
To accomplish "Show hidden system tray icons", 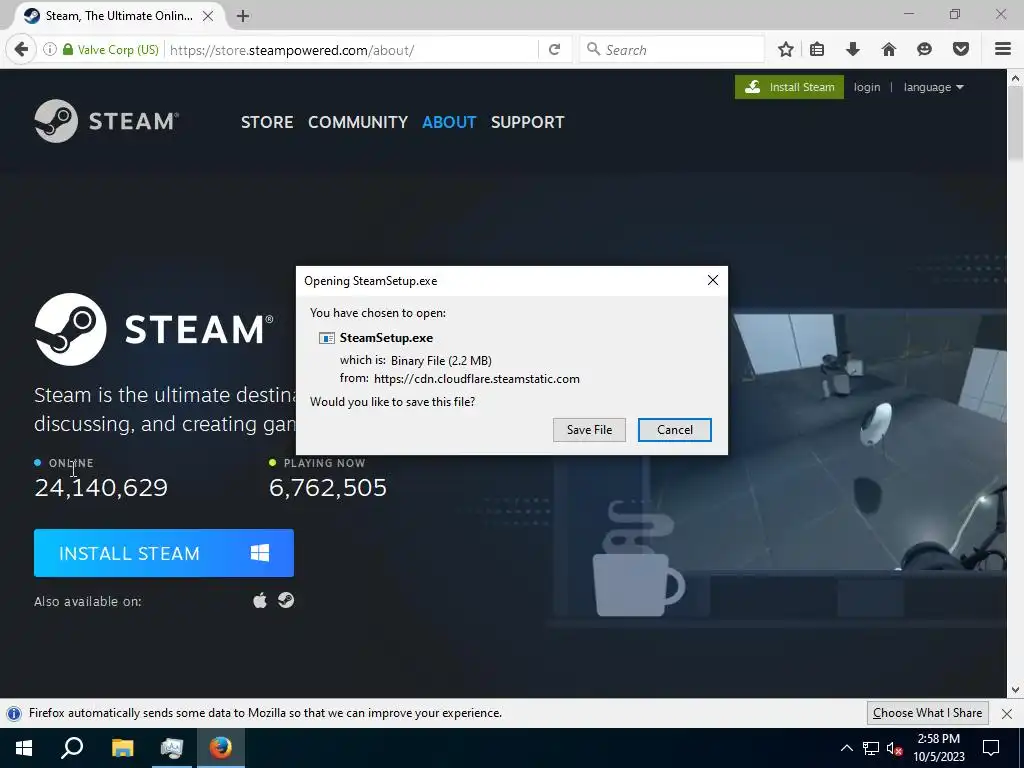I will (846, 748).
